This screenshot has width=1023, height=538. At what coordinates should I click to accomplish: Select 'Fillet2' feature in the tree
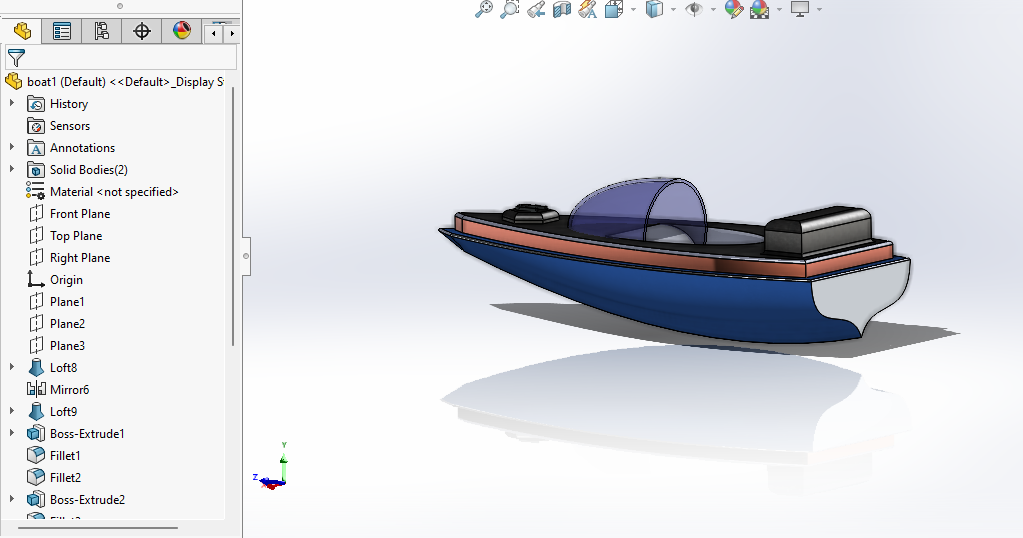(x=65, y=477)
